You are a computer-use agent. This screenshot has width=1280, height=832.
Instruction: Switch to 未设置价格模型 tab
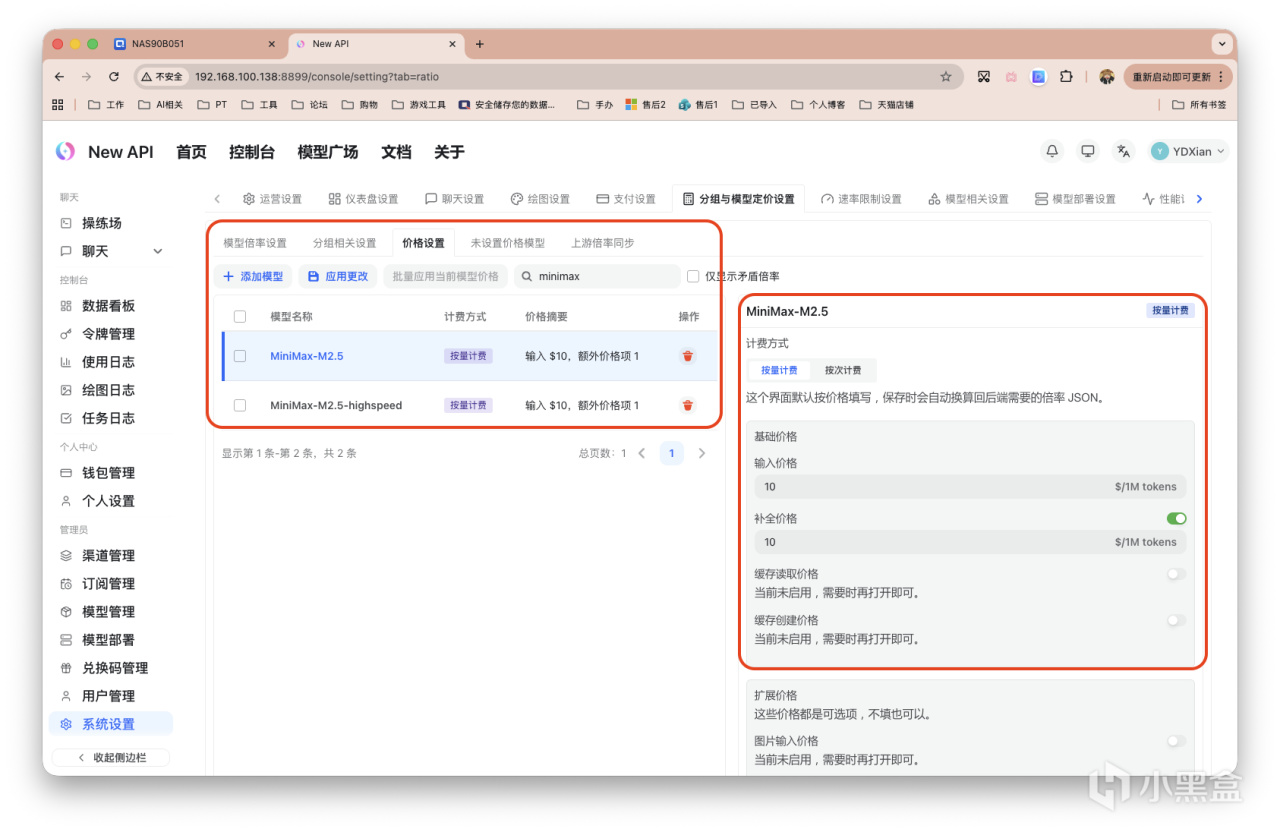pos(508,243)
